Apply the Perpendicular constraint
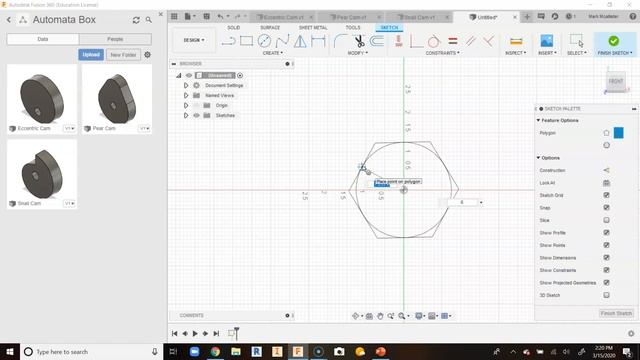Viewport: 640px width, 360px height. (x=489, y=41)
